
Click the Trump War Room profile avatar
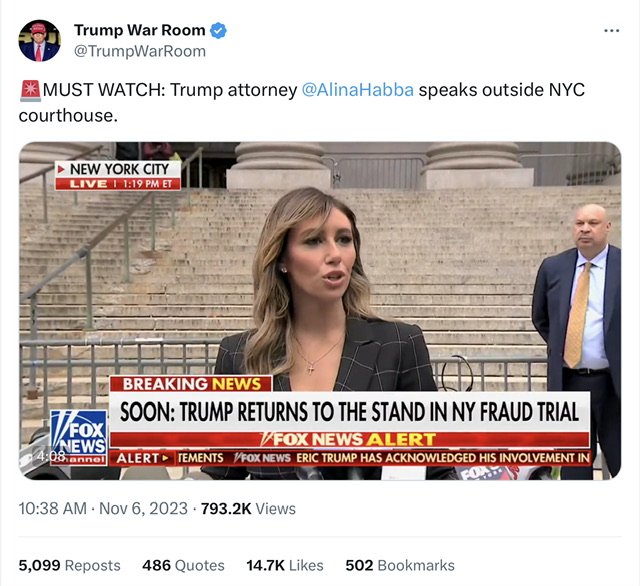pyautogui.click(x=39, y=40)
